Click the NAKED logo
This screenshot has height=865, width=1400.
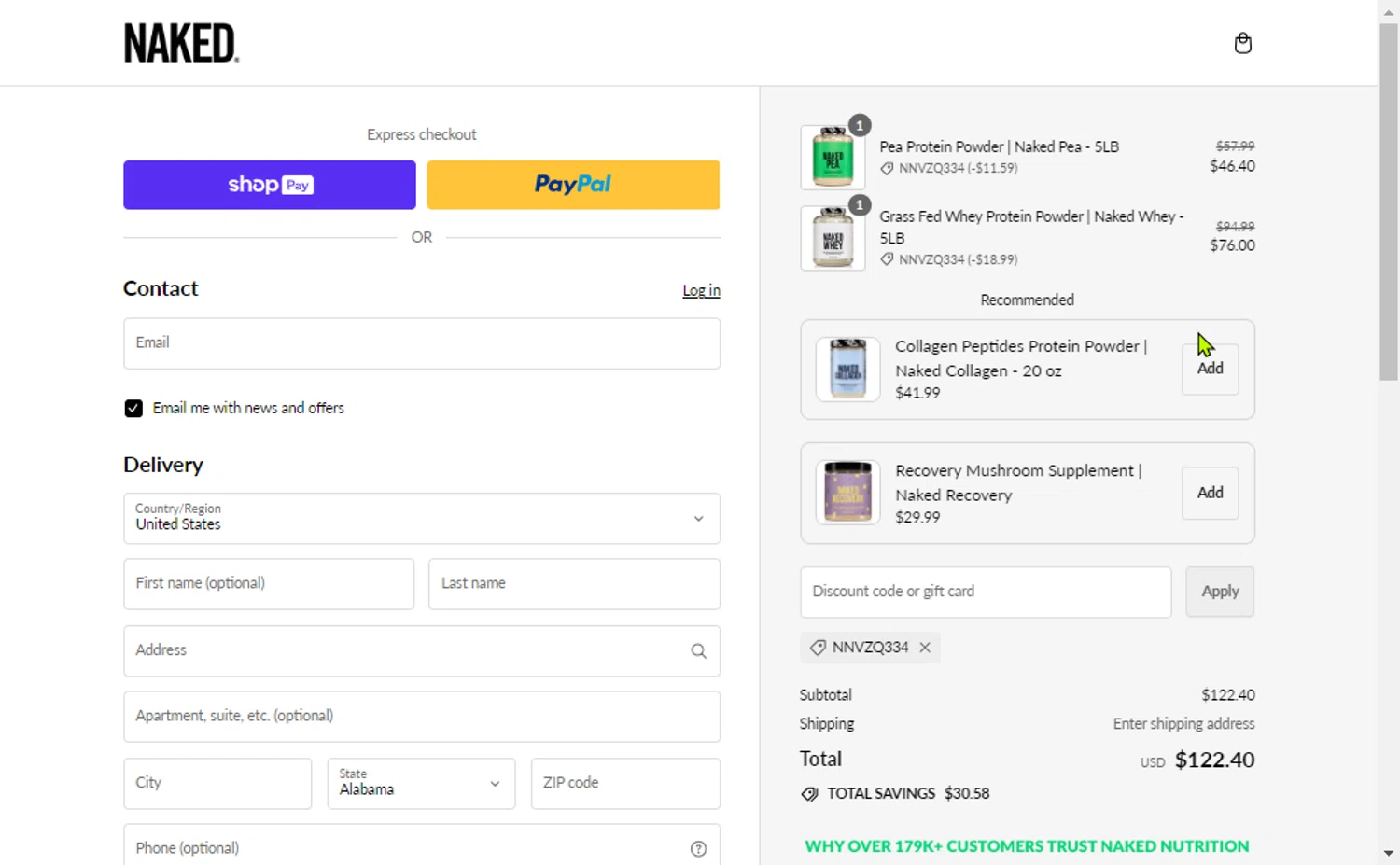coord(181,43)
